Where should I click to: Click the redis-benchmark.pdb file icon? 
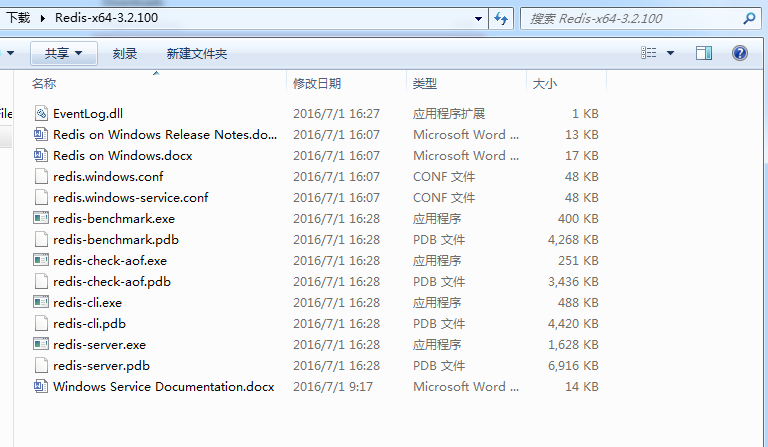click(41, 240)
